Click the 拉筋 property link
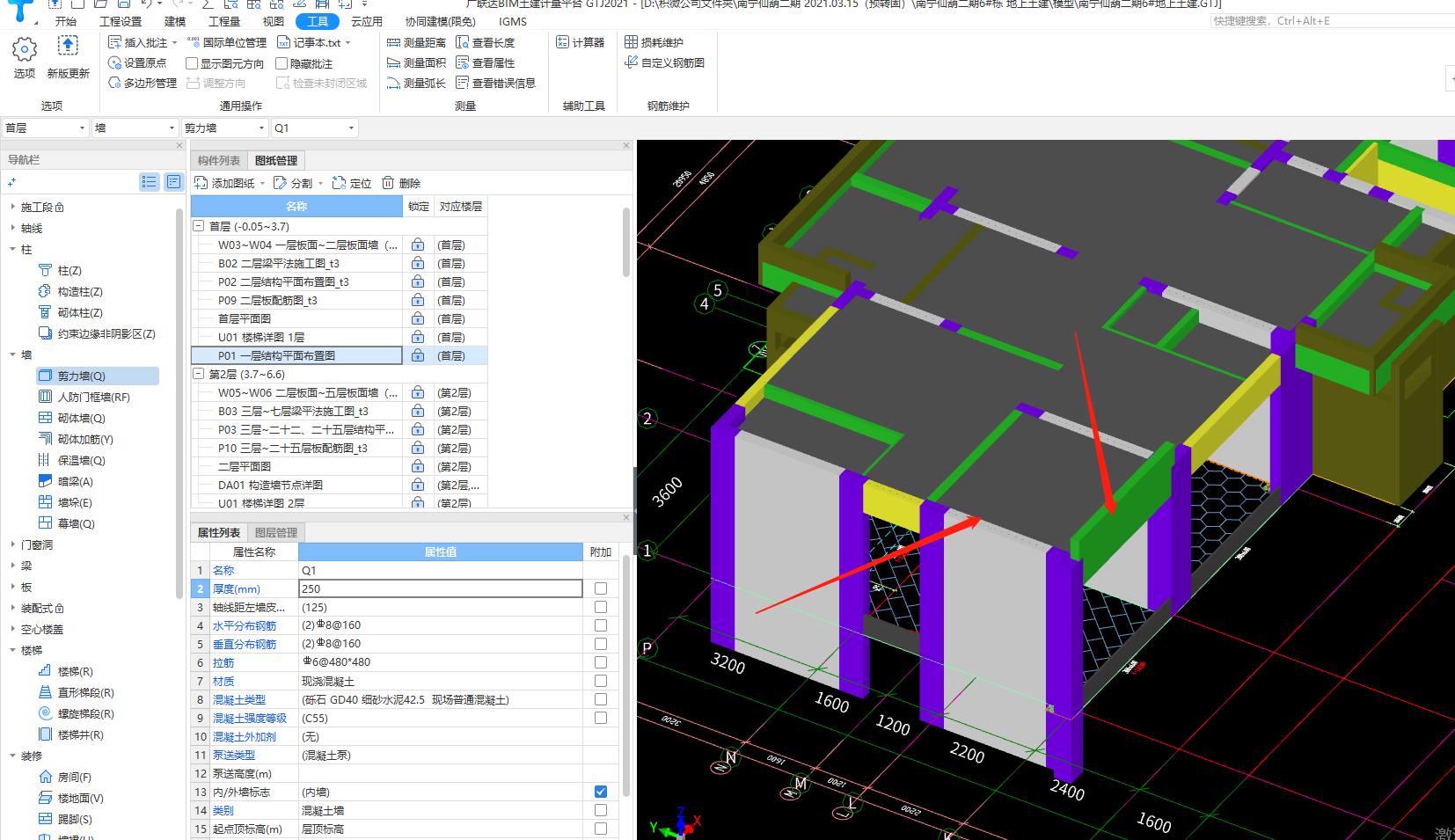Screen dimensions: 1455x840 pyautogui.click(x=223, y=662)
